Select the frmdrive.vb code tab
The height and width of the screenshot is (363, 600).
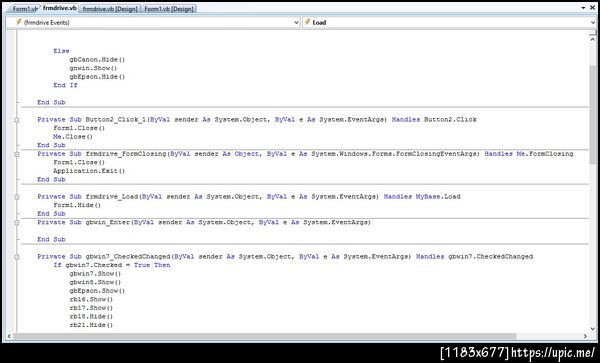[59, 8]
